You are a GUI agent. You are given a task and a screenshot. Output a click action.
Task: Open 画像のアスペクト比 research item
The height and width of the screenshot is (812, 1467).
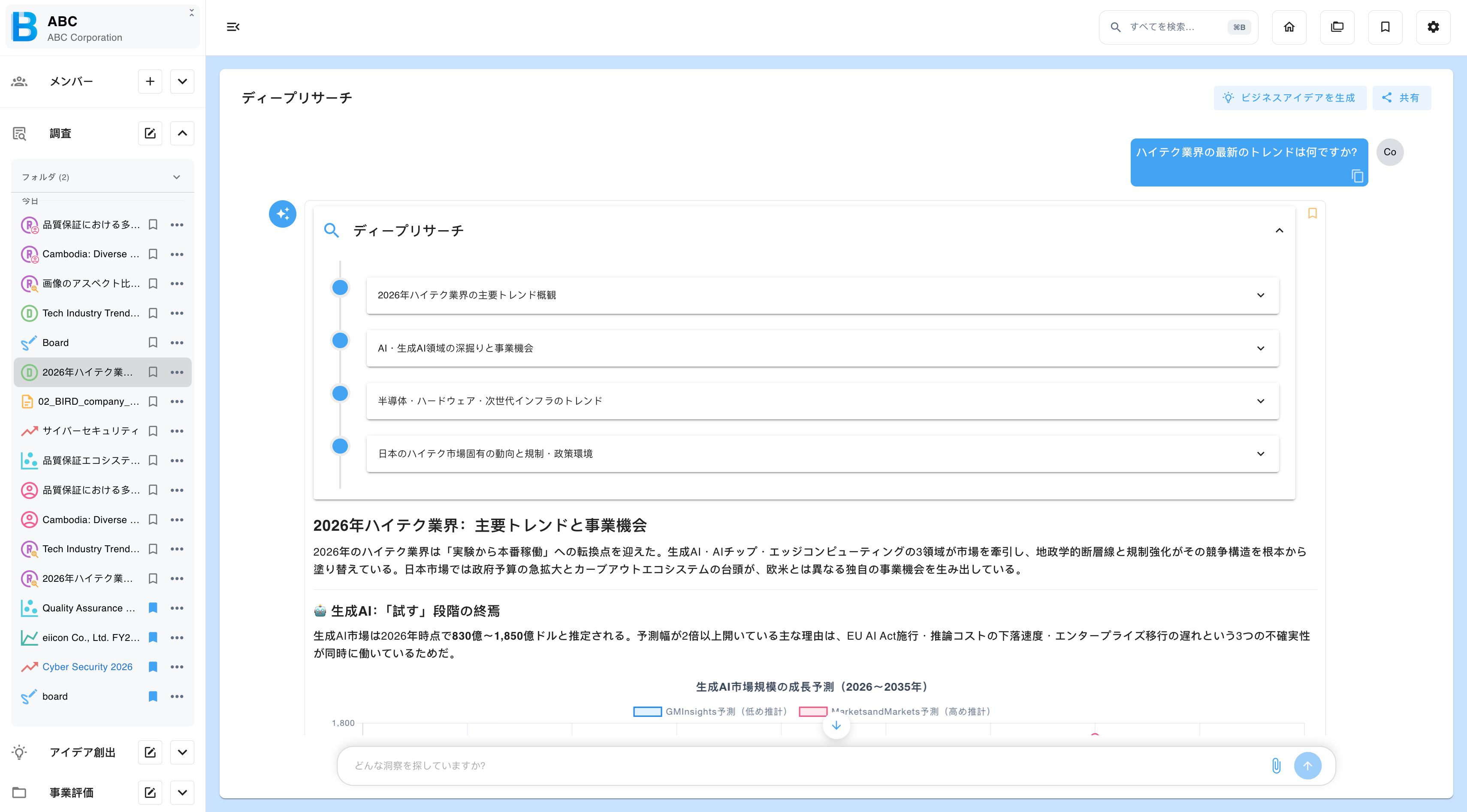91,283
